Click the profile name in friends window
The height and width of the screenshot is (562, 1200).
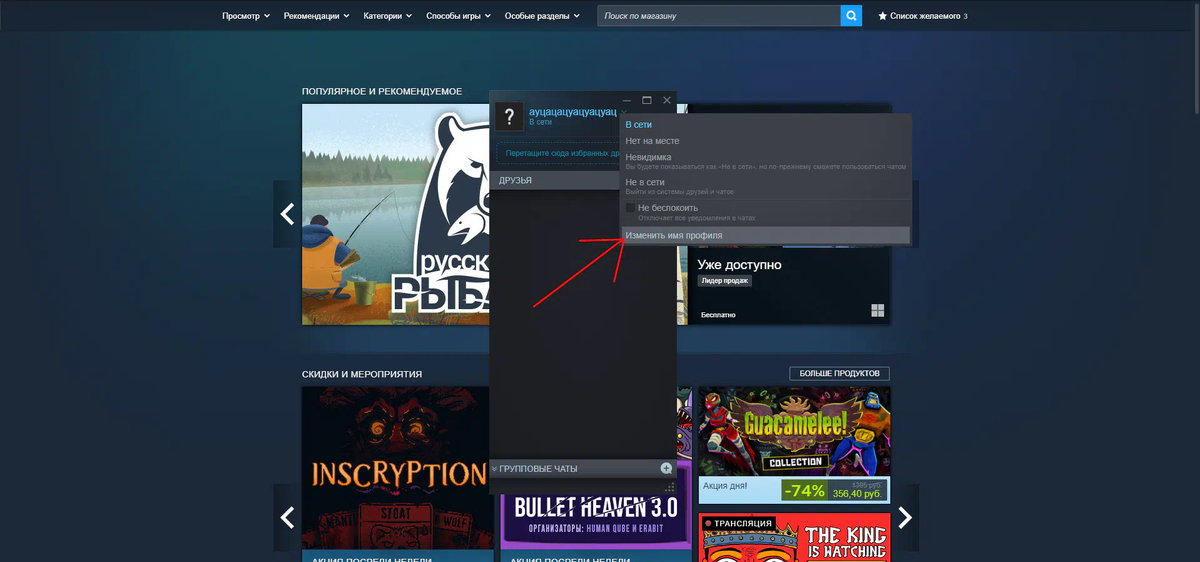pos(572,111)
